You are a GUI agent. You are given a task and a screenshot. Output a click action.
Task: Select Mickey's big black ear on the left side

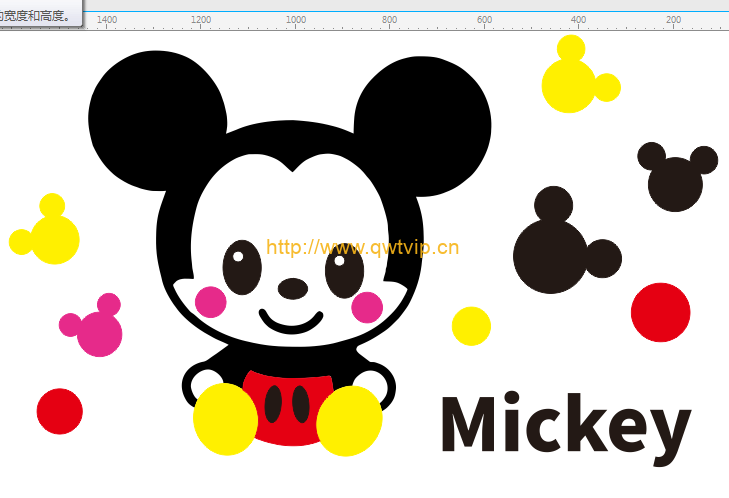tap(156, 119)
